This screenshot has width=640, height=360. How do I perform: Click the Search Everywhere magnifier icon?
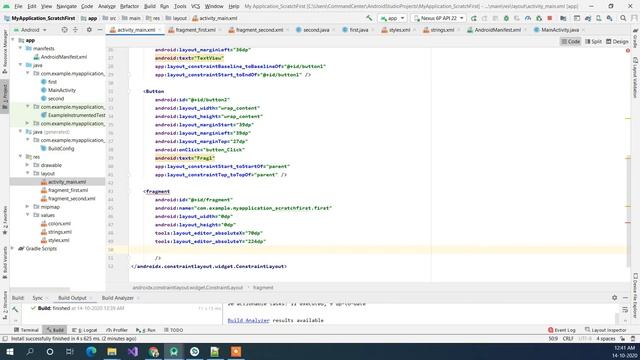(x=623, y=18)
